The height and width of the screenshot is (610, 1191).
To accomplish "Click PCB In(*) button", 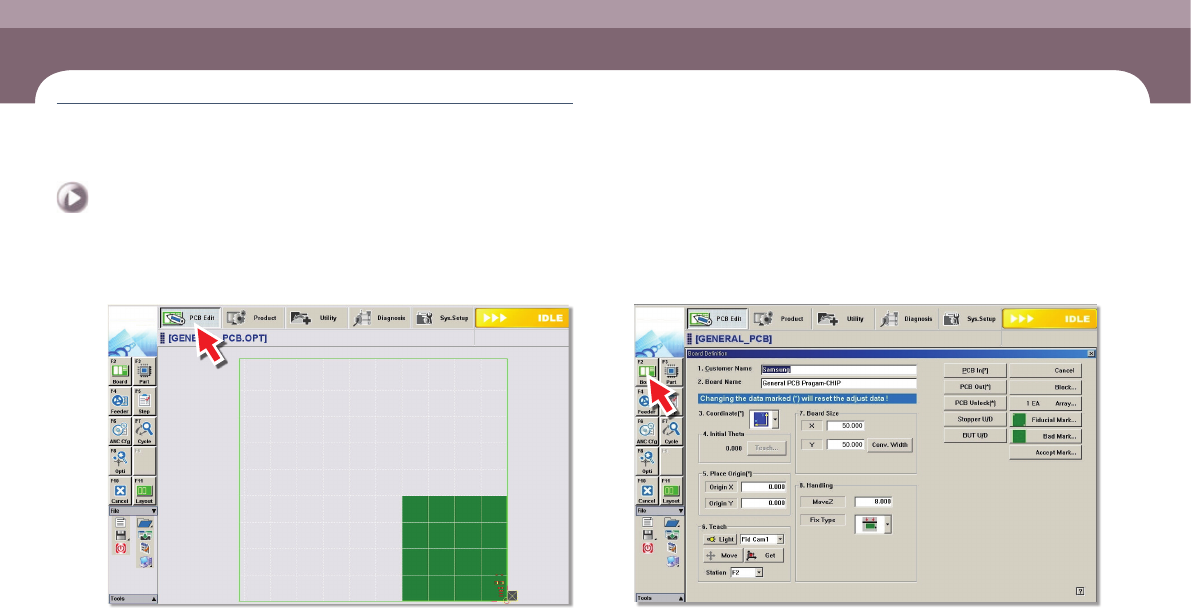I will (975, 371).
